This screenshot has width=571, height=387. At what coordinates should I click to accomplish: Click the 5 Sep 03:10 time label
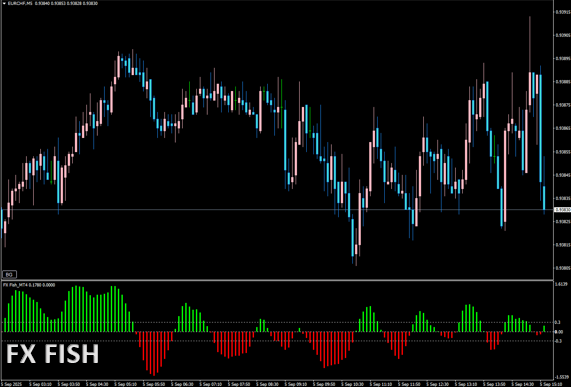tap(40, 384)
